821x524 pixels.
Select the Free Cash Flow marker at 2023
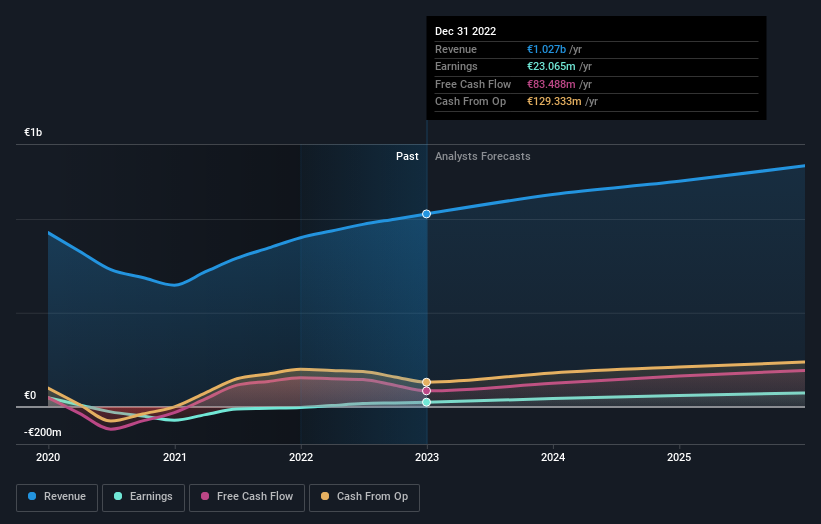coord(427,391)
